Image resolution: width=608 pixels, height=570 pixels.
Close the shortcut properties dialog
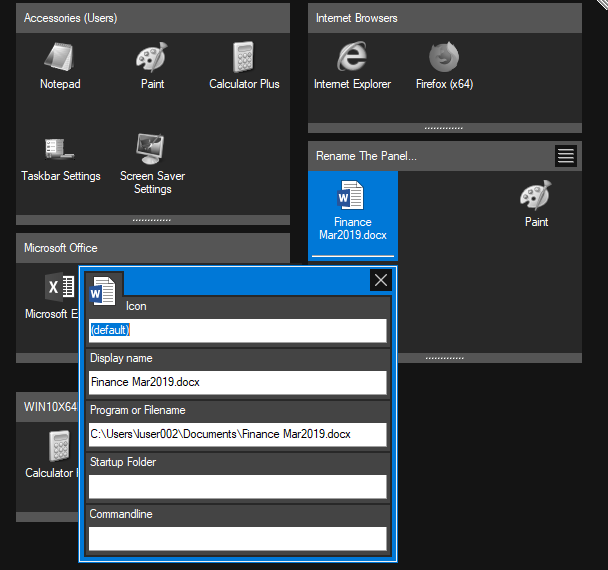tap(381, 280)
